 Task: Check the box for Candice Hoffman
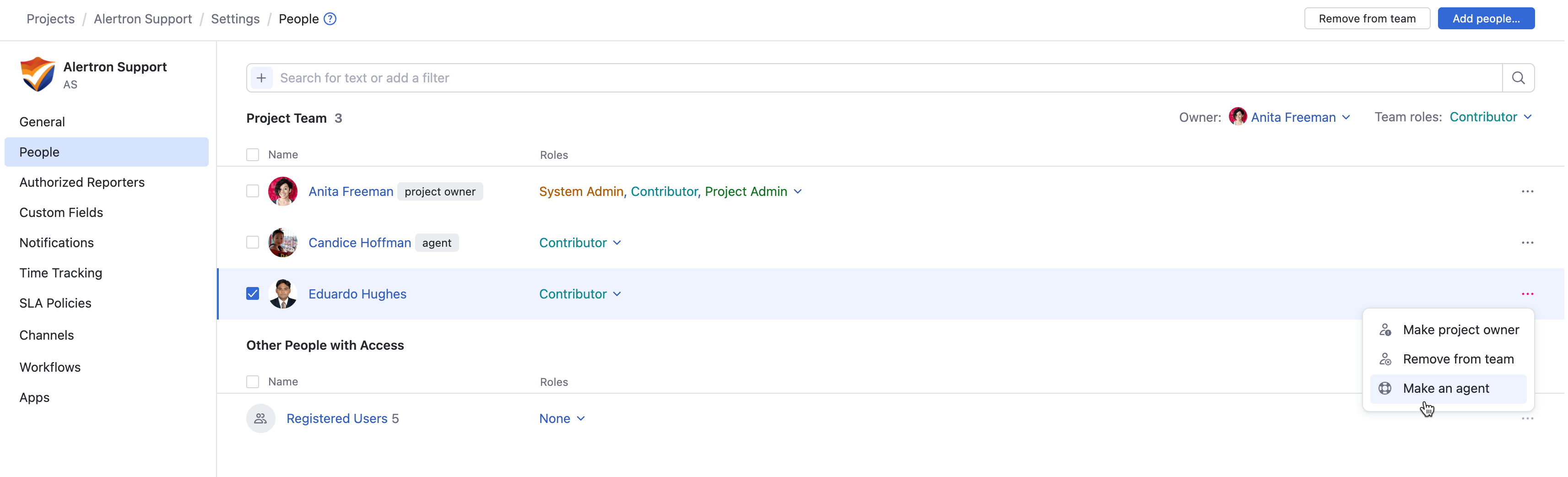(x=253, y=243)
